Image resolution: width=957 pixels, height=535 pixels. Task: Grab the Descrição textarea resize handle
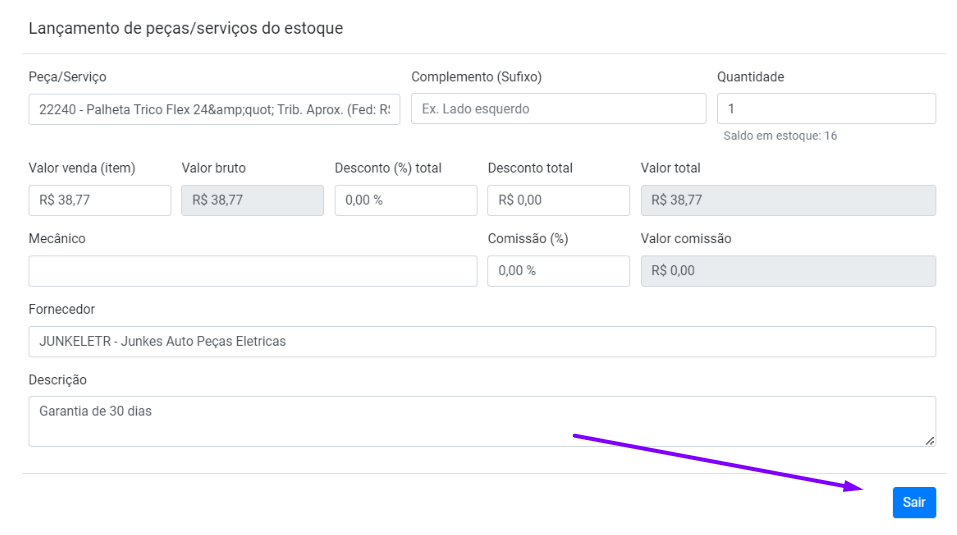pyautogui.click(x=930, y=440)
